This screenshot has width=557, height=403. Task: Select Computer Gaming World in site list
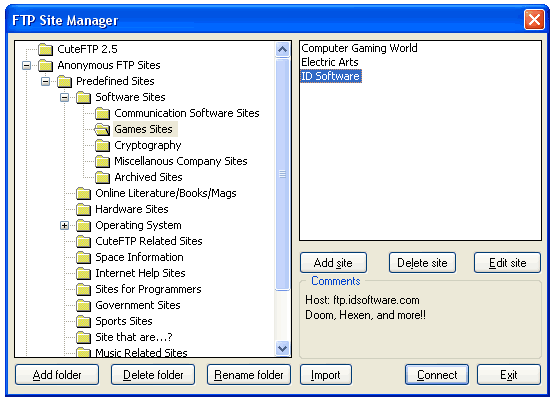pyautogui.click(x=359, y=48)
